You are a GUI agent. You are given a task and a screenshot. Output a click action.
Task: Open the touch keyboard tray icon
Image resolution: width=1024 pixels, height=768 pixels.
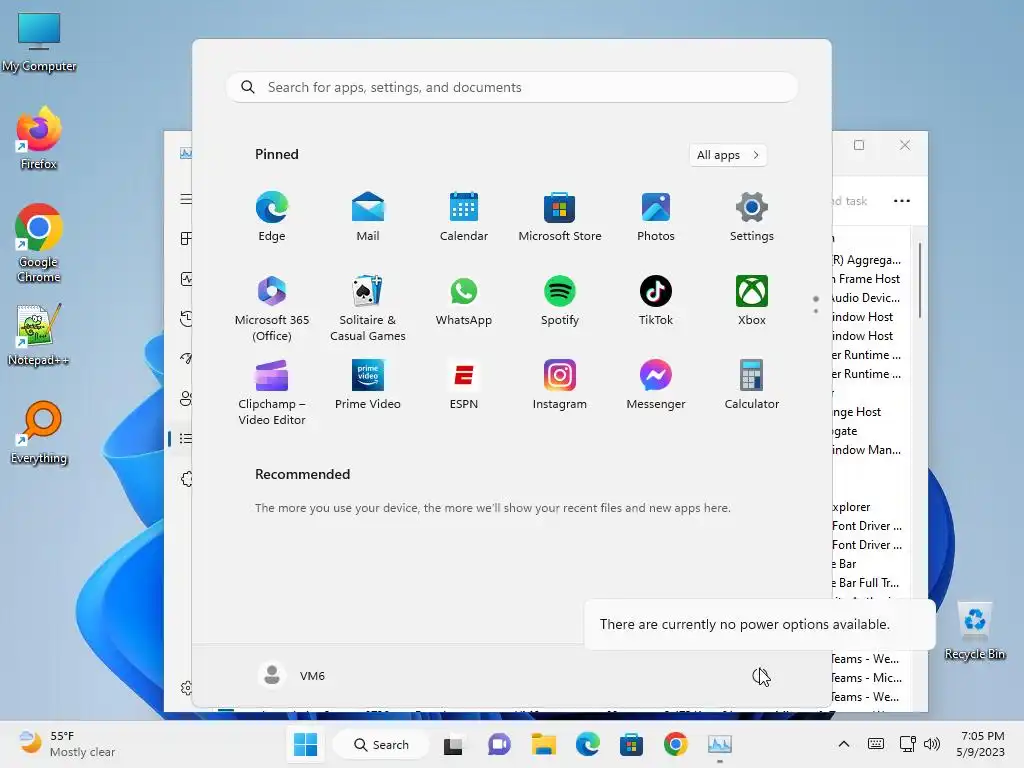(876, 744)
